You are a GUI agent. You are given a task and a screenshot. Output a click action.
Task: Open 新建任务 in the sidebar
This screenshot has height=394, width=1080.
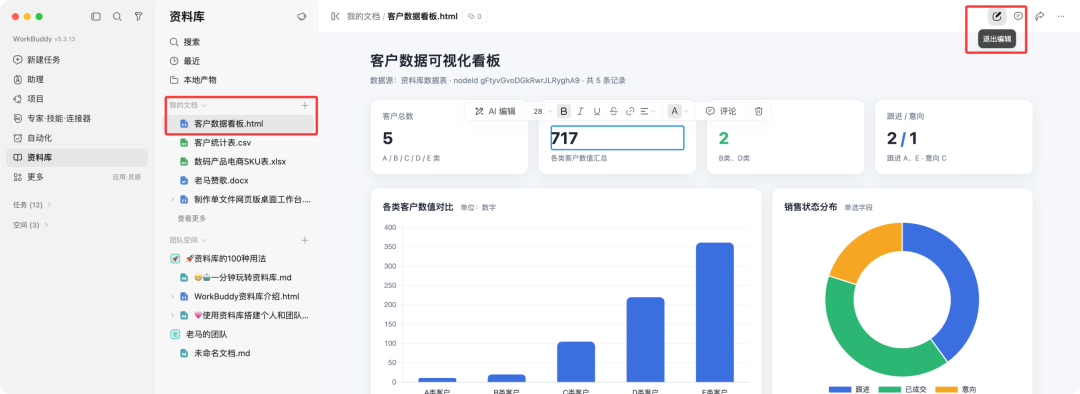click(76, 60)
